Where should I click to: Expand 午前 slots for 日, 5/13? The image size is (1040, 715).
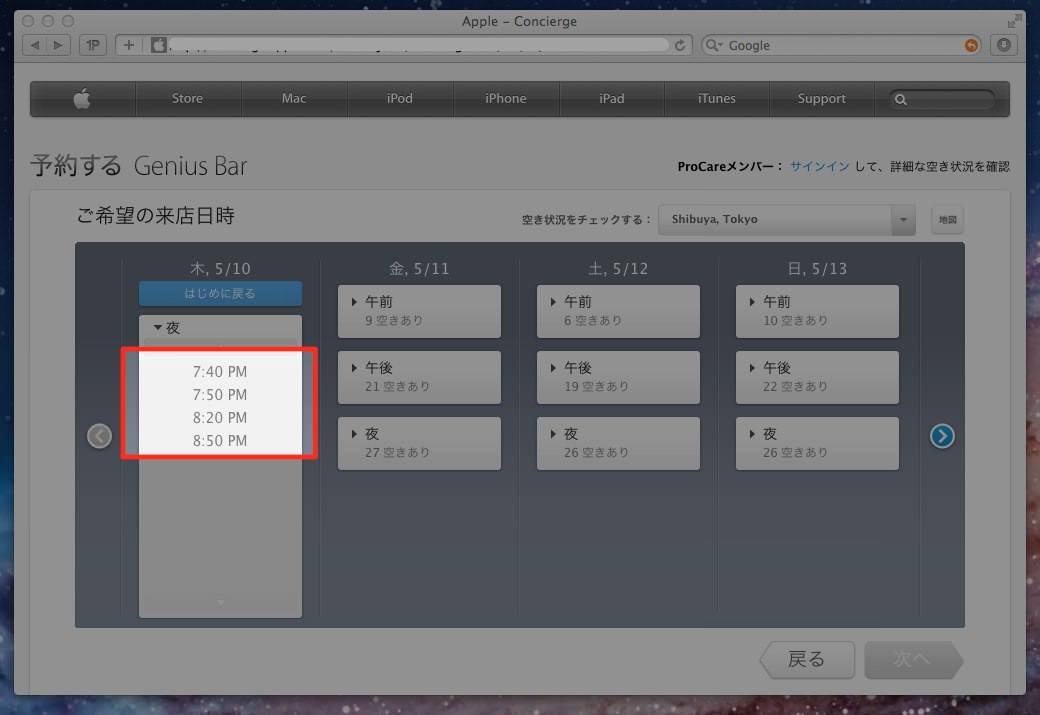point(817,311)
